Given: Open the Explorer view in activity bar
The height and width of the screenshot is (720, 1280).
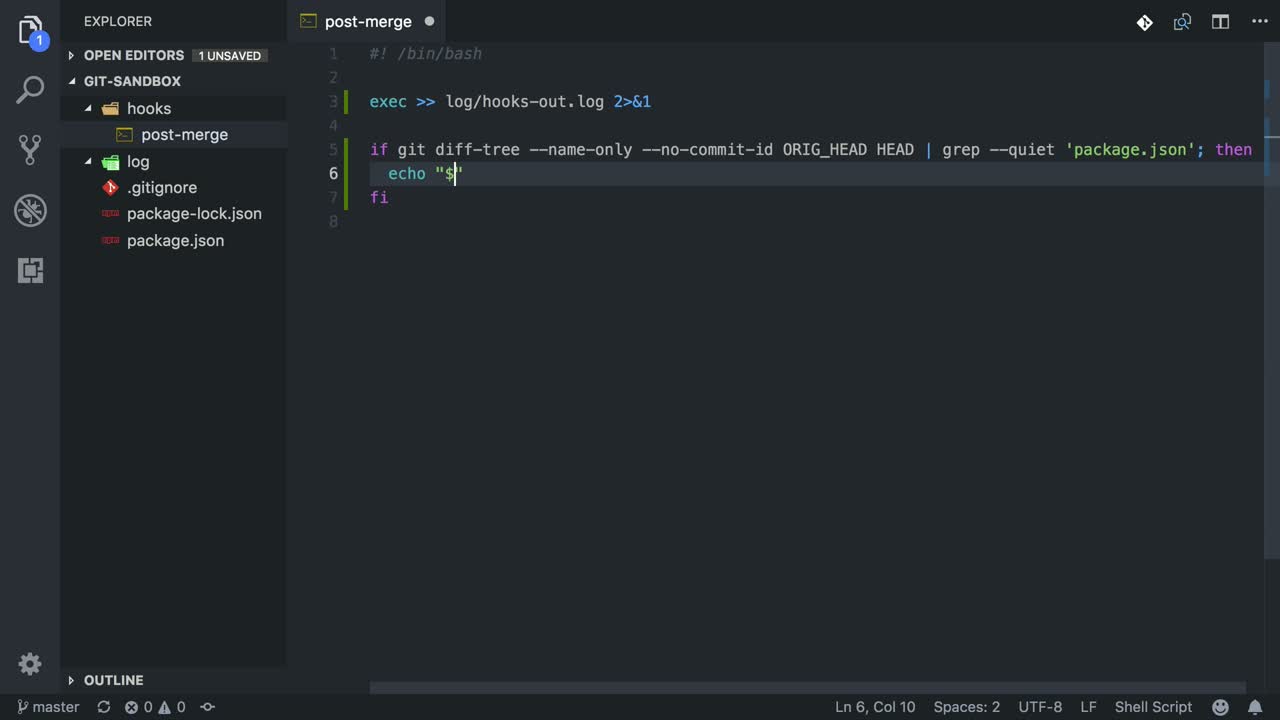Looking at the screenshot, I should coord(30,30).
